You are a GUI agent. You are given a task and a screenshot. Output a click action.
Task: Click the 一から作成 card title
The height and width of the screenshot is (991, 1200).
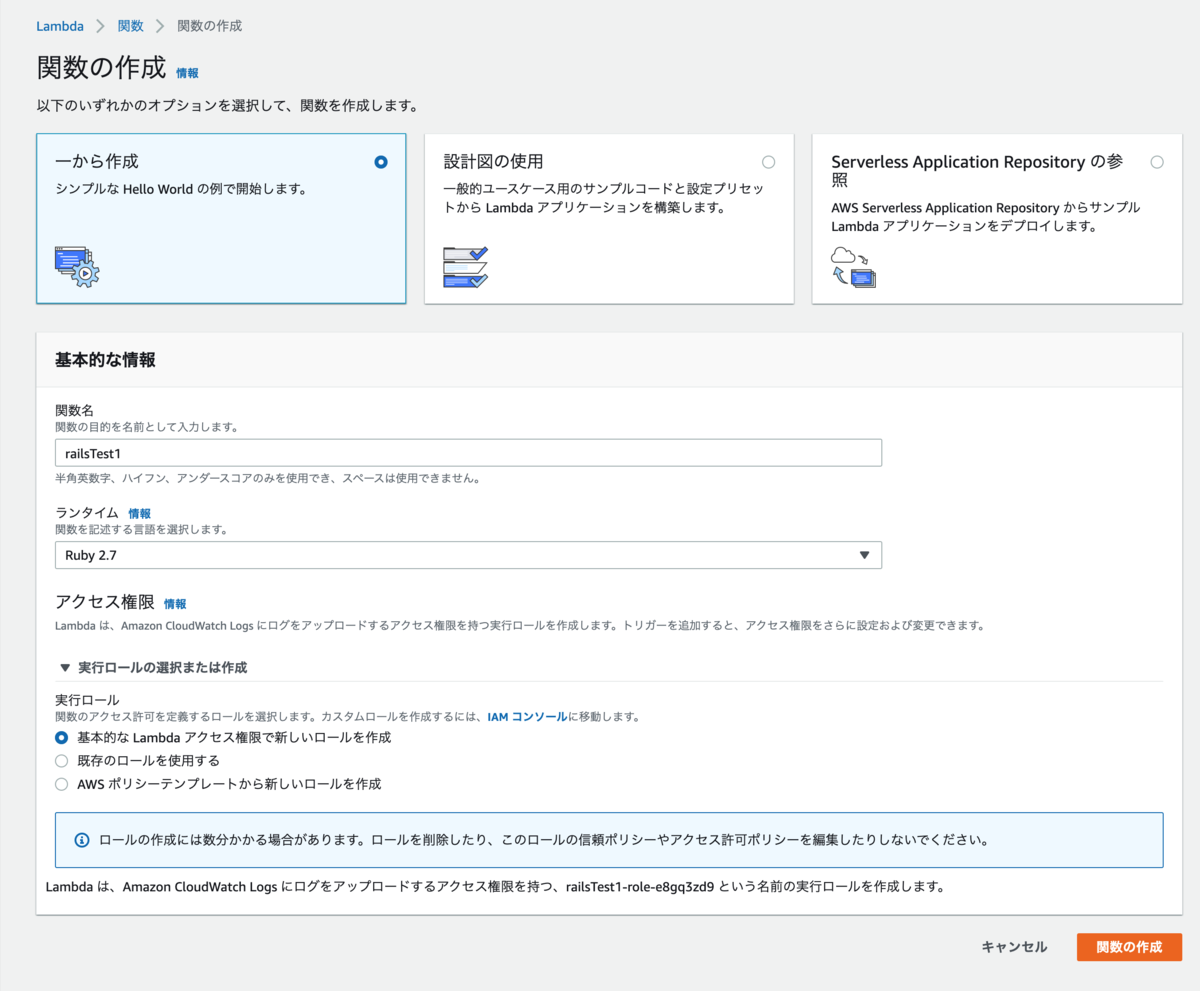(96, 162)
